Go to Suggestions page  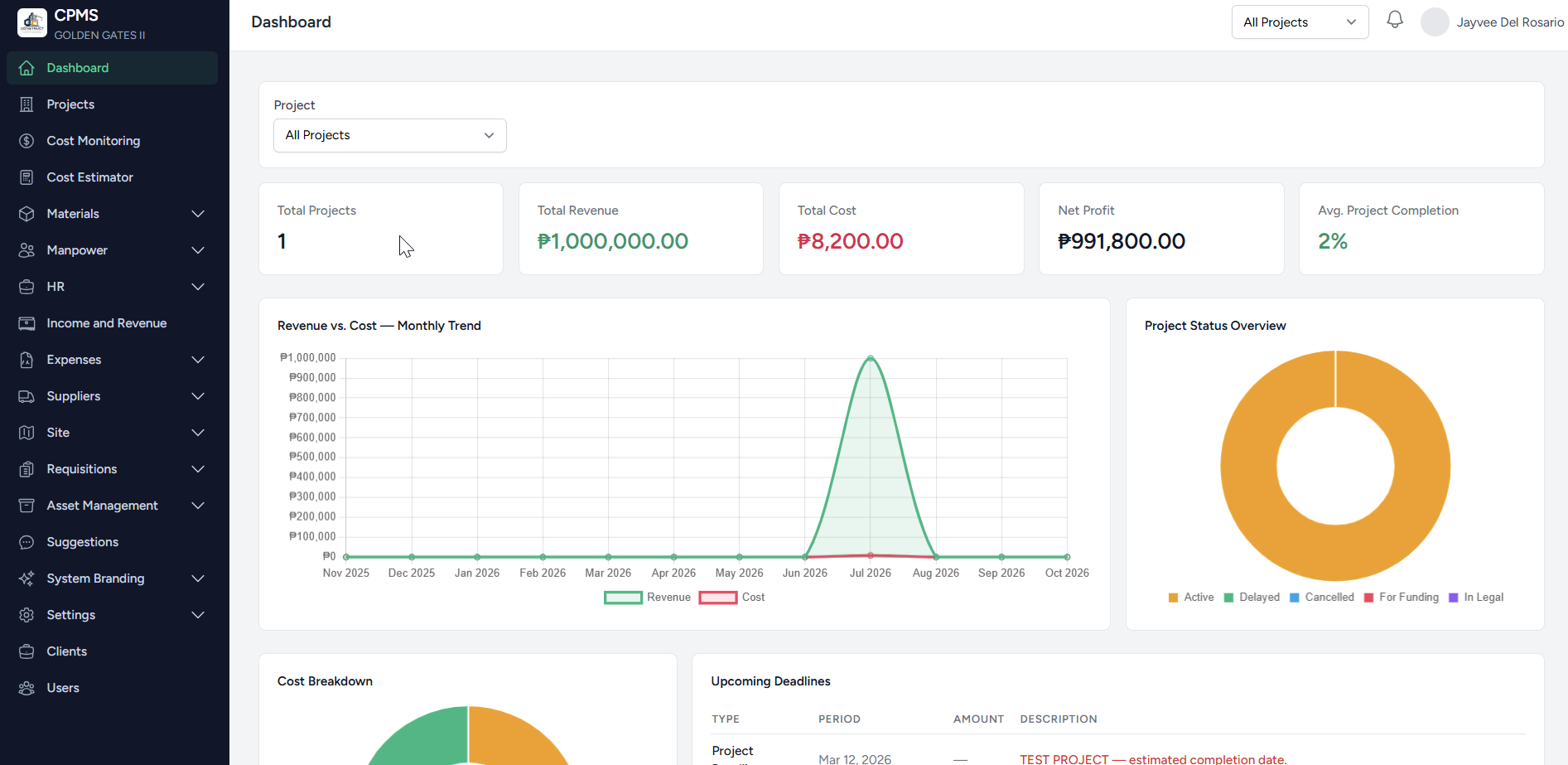pos(112,542)
